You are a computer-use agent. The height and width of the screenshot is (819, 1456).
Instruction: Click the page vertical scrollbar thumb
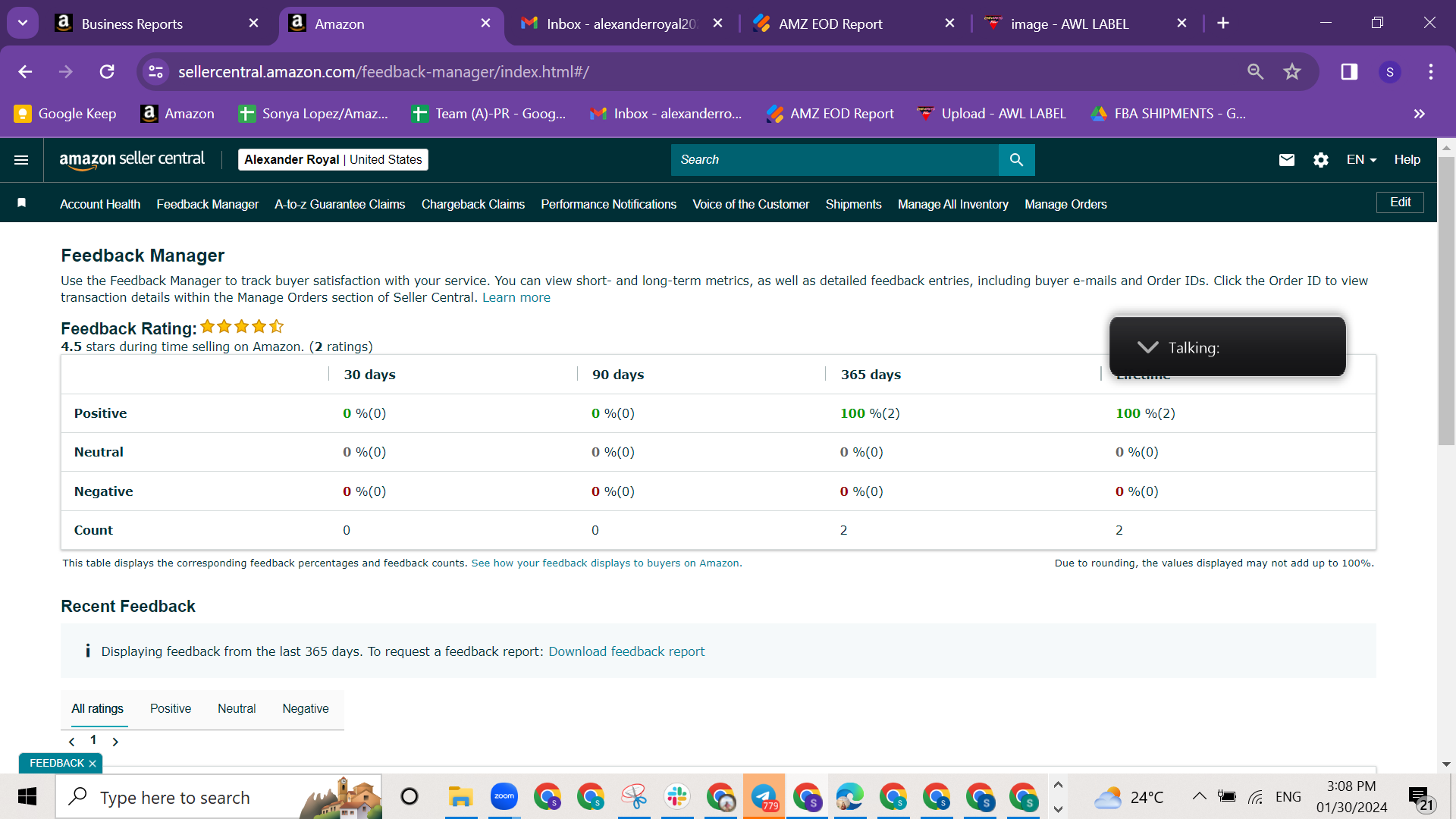pos(1446,300)
